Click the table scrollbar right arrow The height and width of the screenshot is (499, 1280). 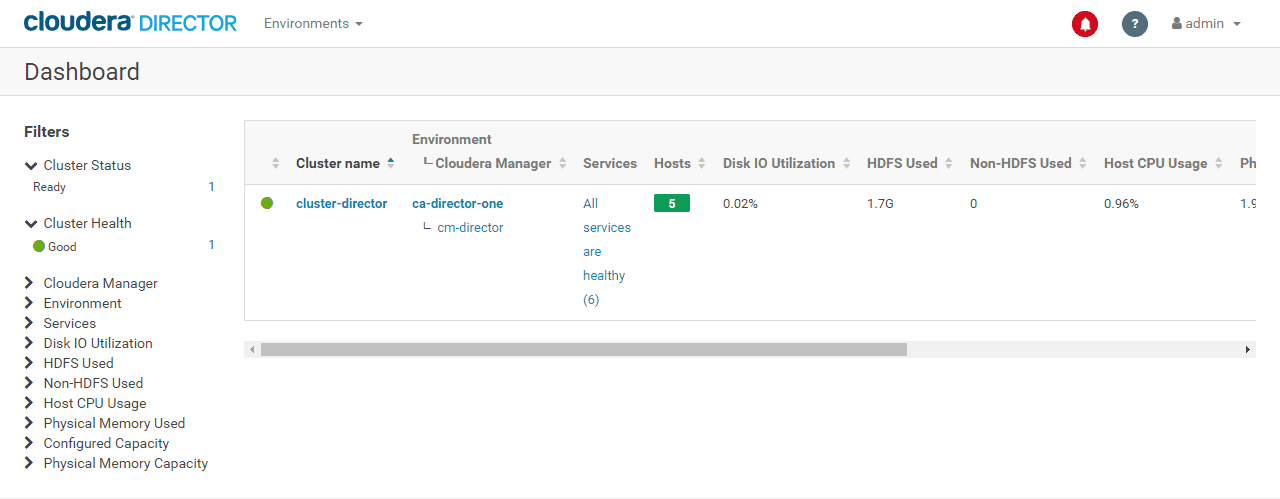pyautogui.click(x=1247, y=350)
